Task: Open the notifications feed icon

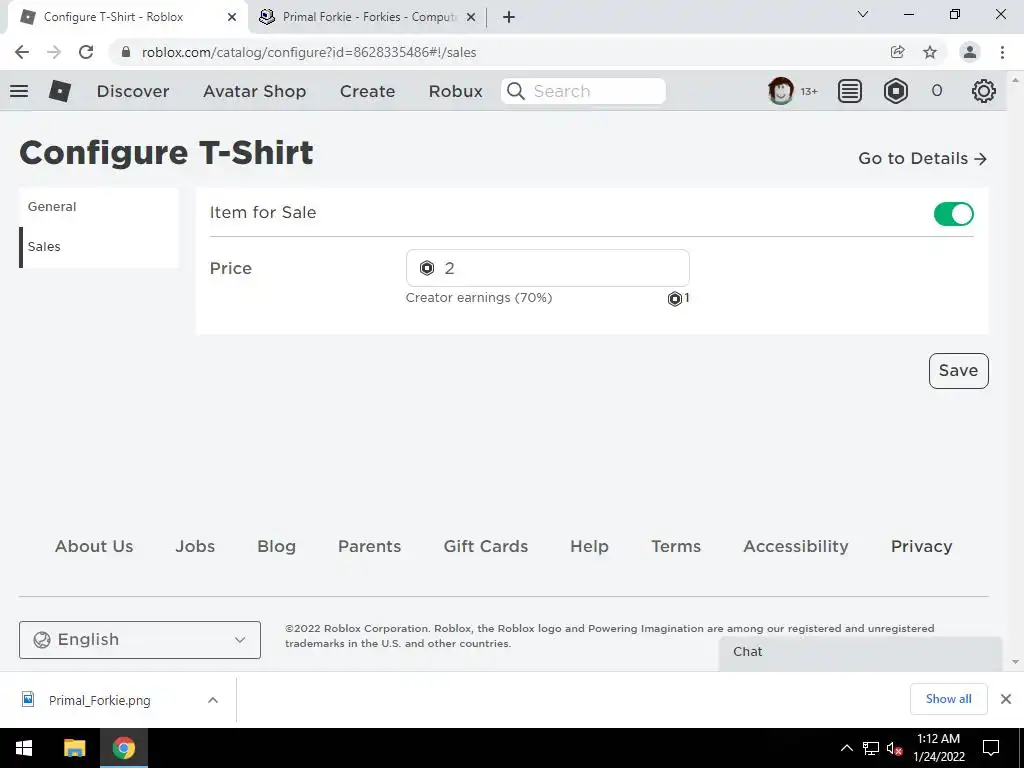Action: point(850,91)
